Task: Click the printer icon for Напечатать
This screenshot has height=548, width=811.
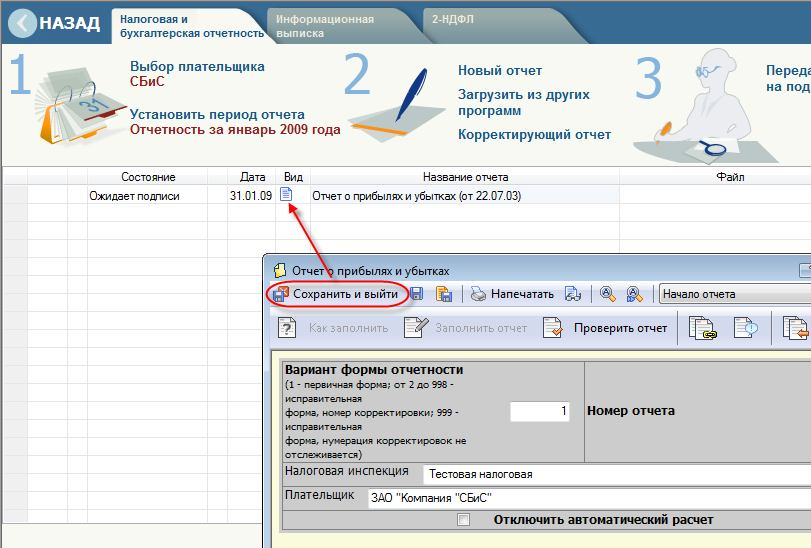Action: [478, 294]
